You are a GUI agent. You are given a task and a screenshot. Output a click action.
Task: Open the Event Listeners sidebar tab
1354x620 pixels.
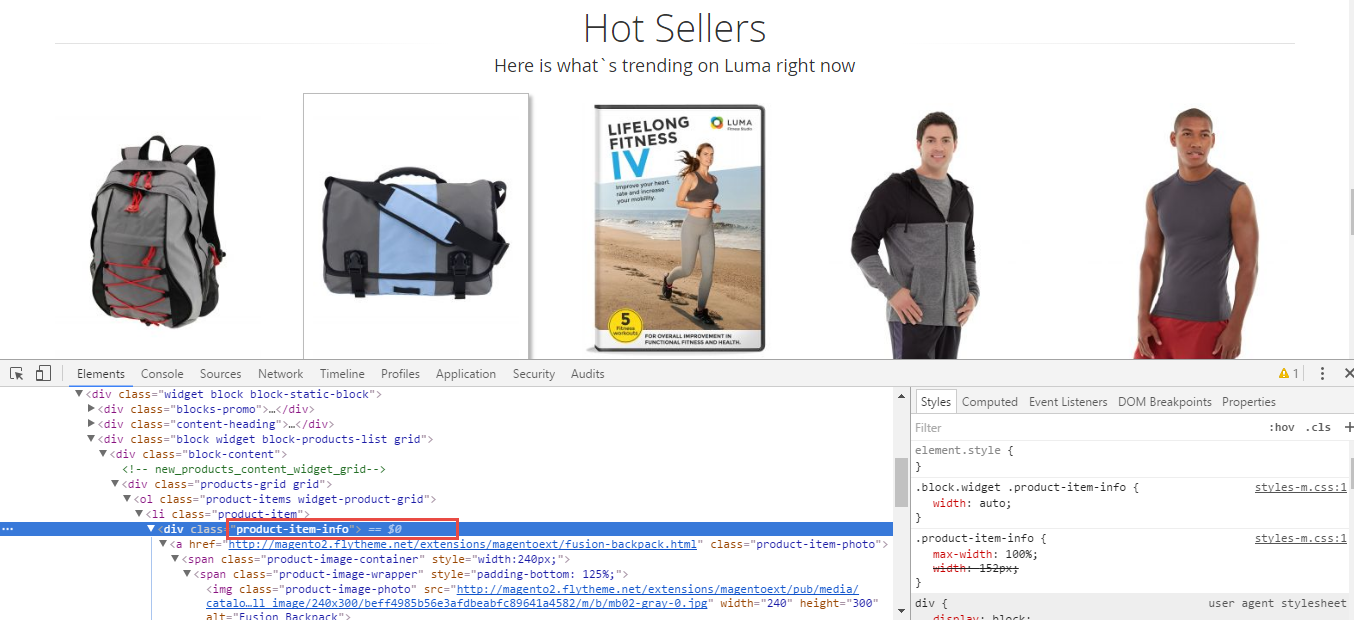pyautogui.click(x=1068, y=401)
